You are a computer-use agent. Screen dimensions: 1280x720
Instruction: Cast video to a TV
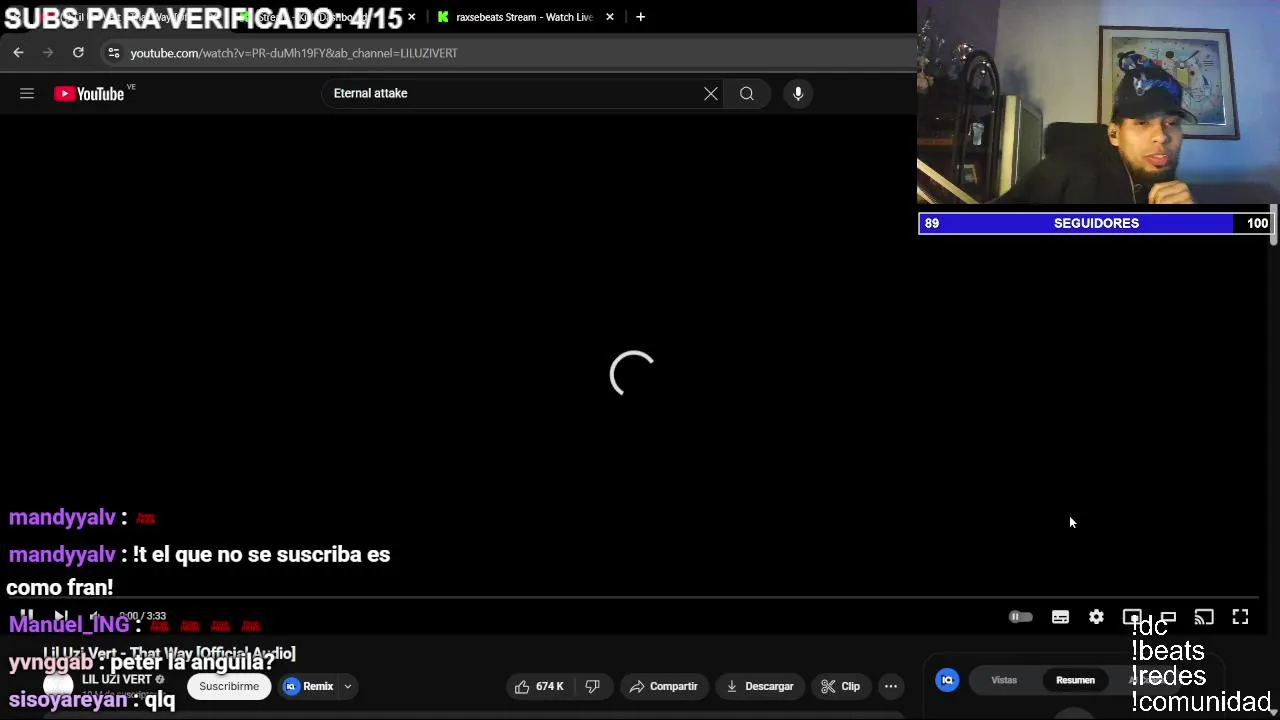click(1204, 617)
